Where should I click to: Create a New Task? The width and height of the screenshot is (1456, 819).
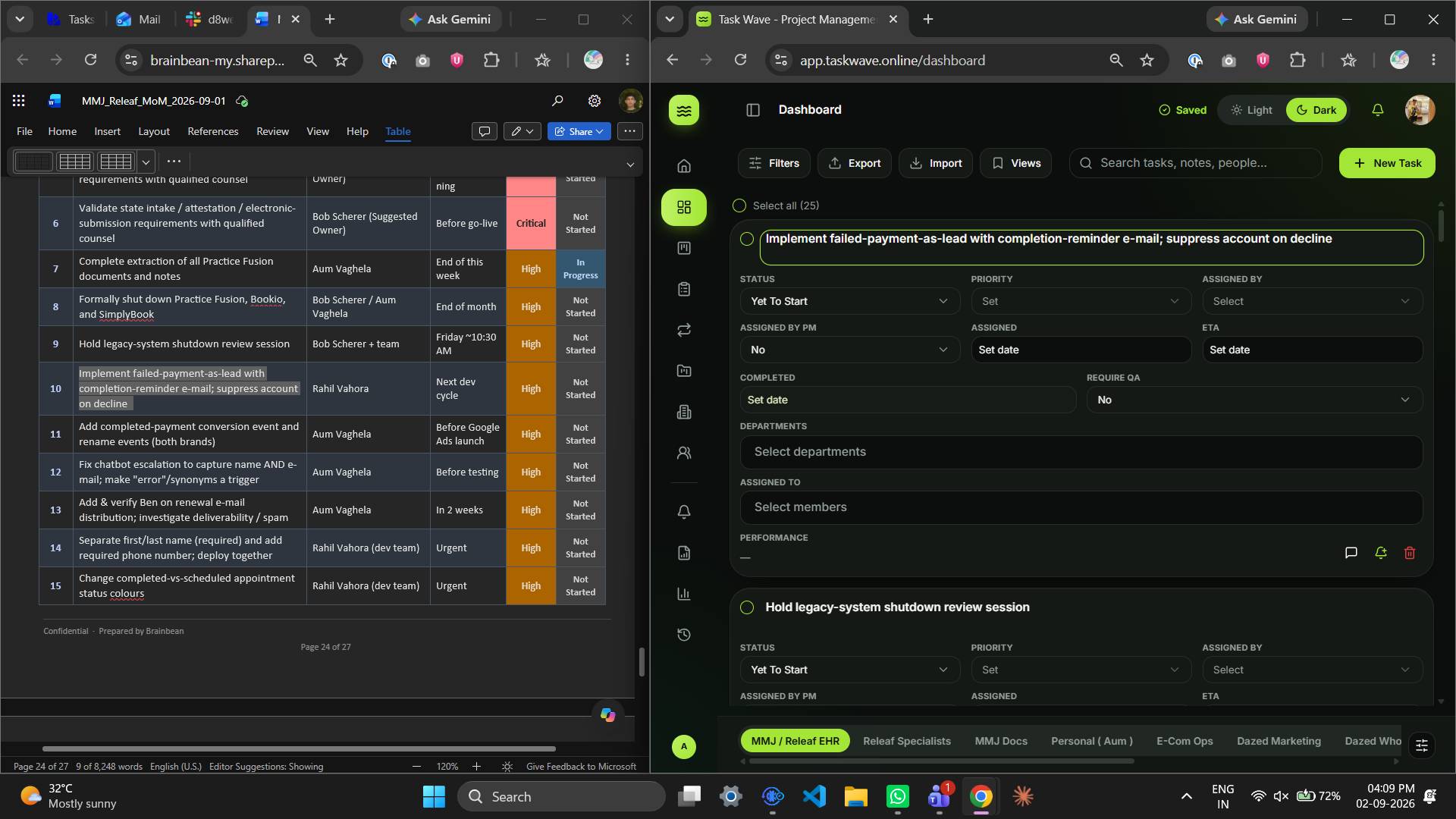pyautogui.click(x=1387, y=163)
